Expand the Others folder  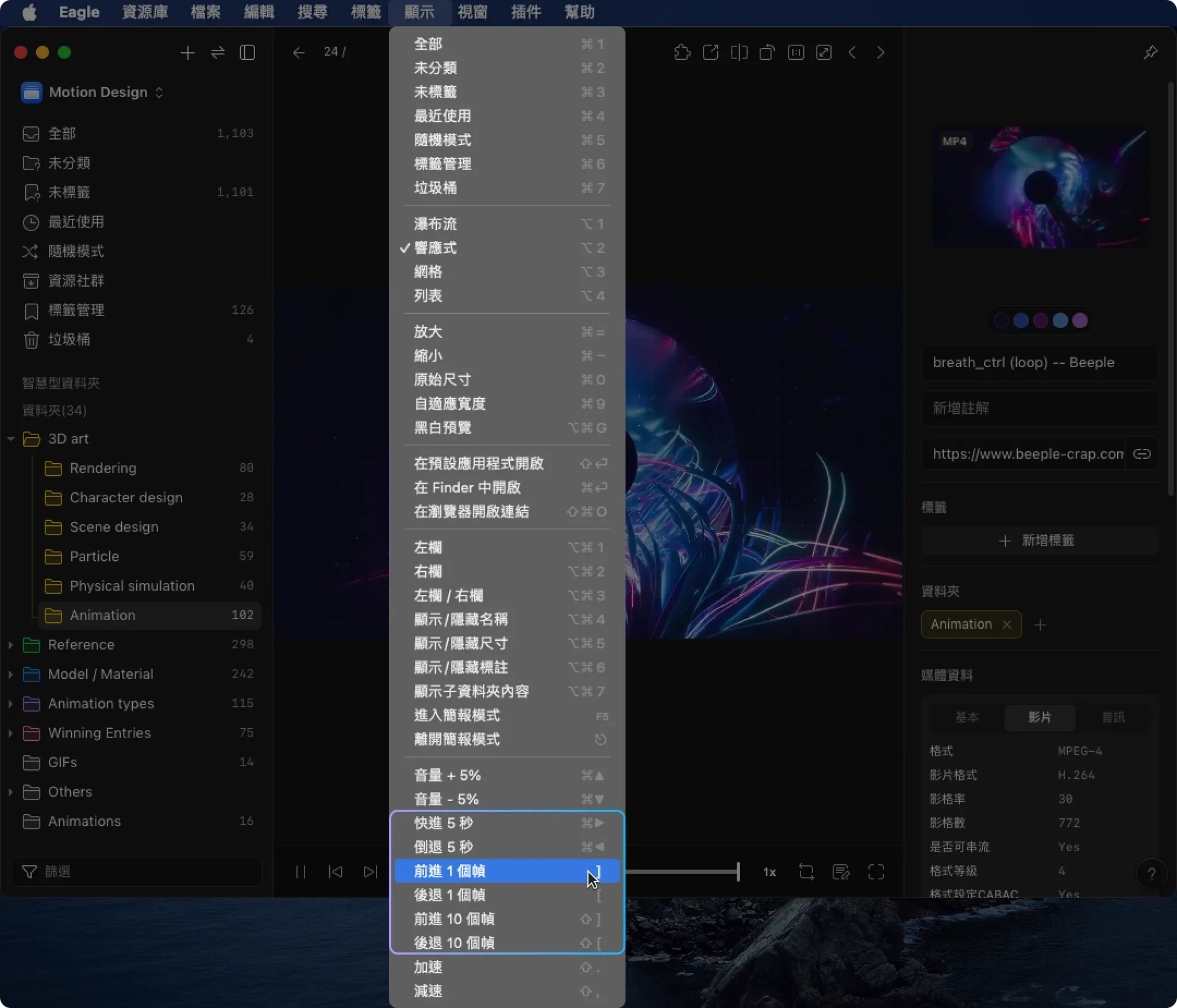(x=11, y=792)
